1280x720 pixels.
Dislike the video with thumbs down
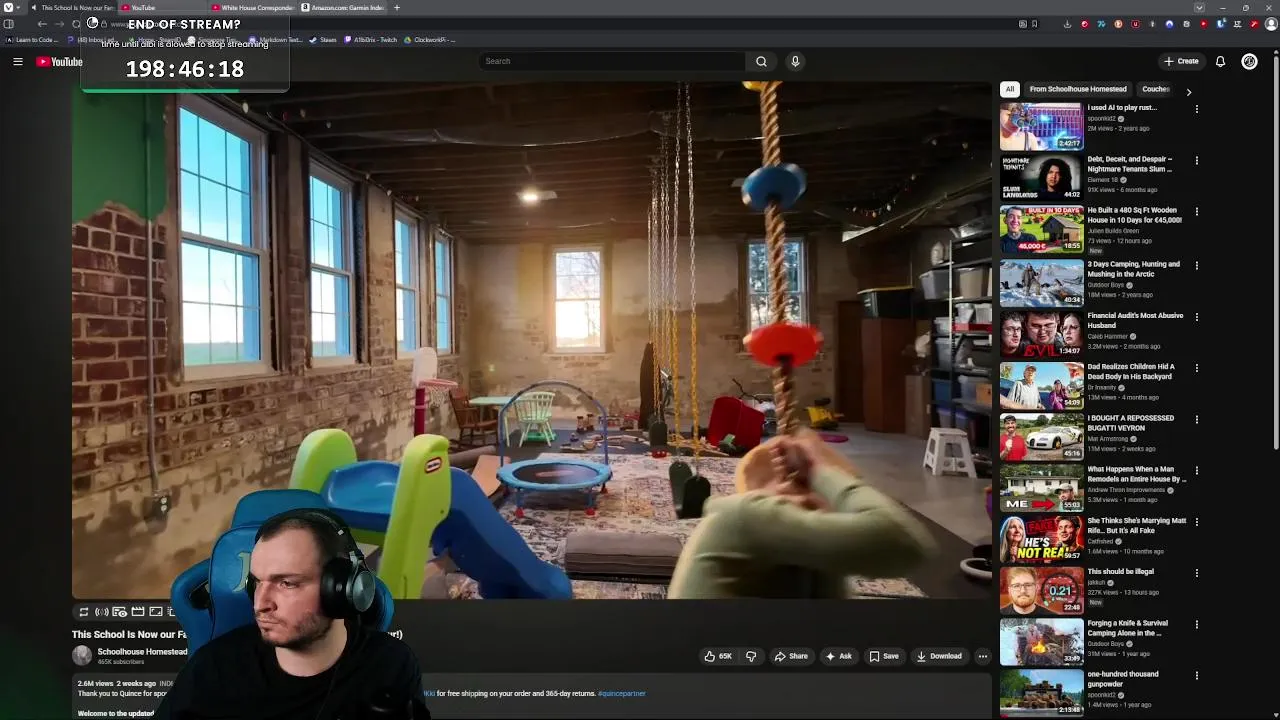click(751, 656)
